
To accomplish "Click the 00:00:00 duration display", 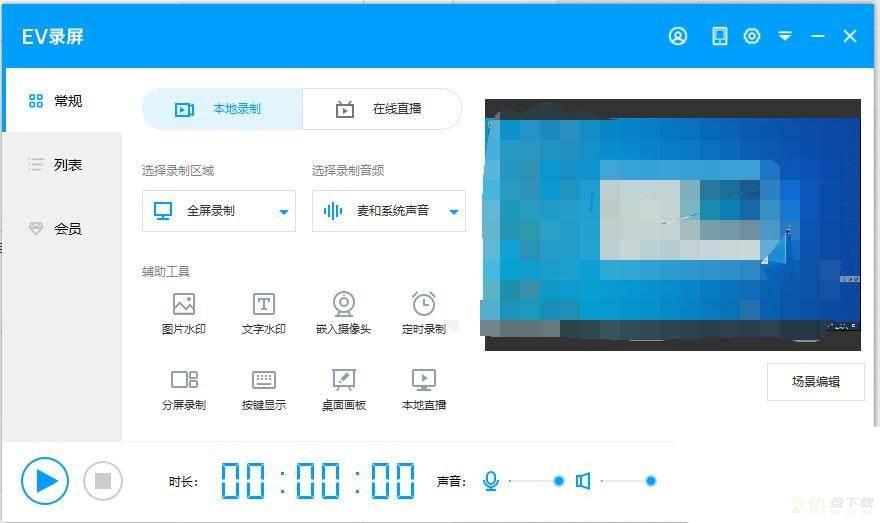I will (x=318, y=481).
